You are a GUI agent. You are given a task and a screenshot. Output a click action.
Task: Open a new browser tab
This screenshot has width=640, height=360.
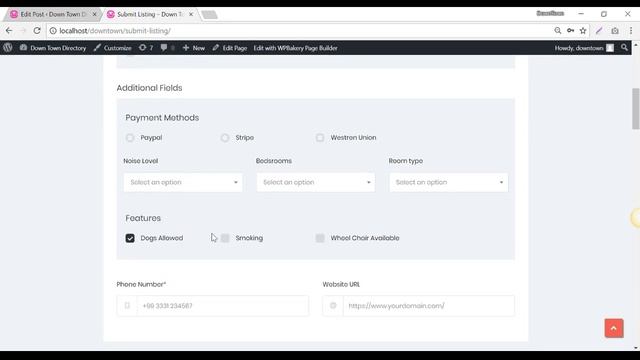(x=209, y=15)
